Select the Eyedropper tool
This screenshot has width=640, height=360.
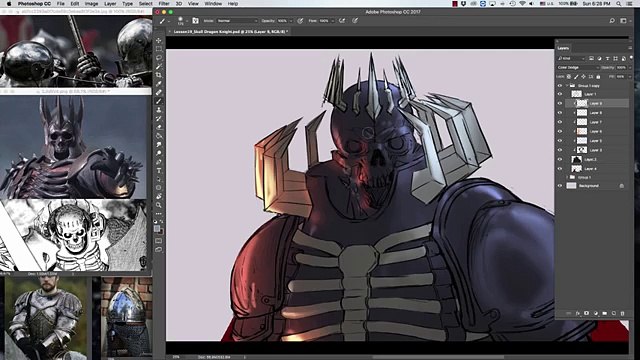coord(158,84)
